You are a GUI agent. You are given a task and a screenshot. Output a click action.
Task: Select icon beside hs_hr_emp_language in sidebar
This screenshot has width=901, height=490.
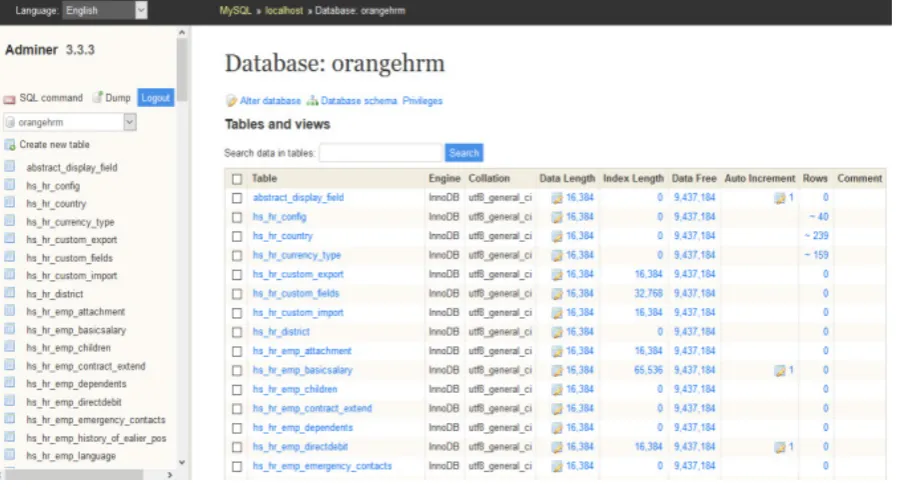click(10, 455)
